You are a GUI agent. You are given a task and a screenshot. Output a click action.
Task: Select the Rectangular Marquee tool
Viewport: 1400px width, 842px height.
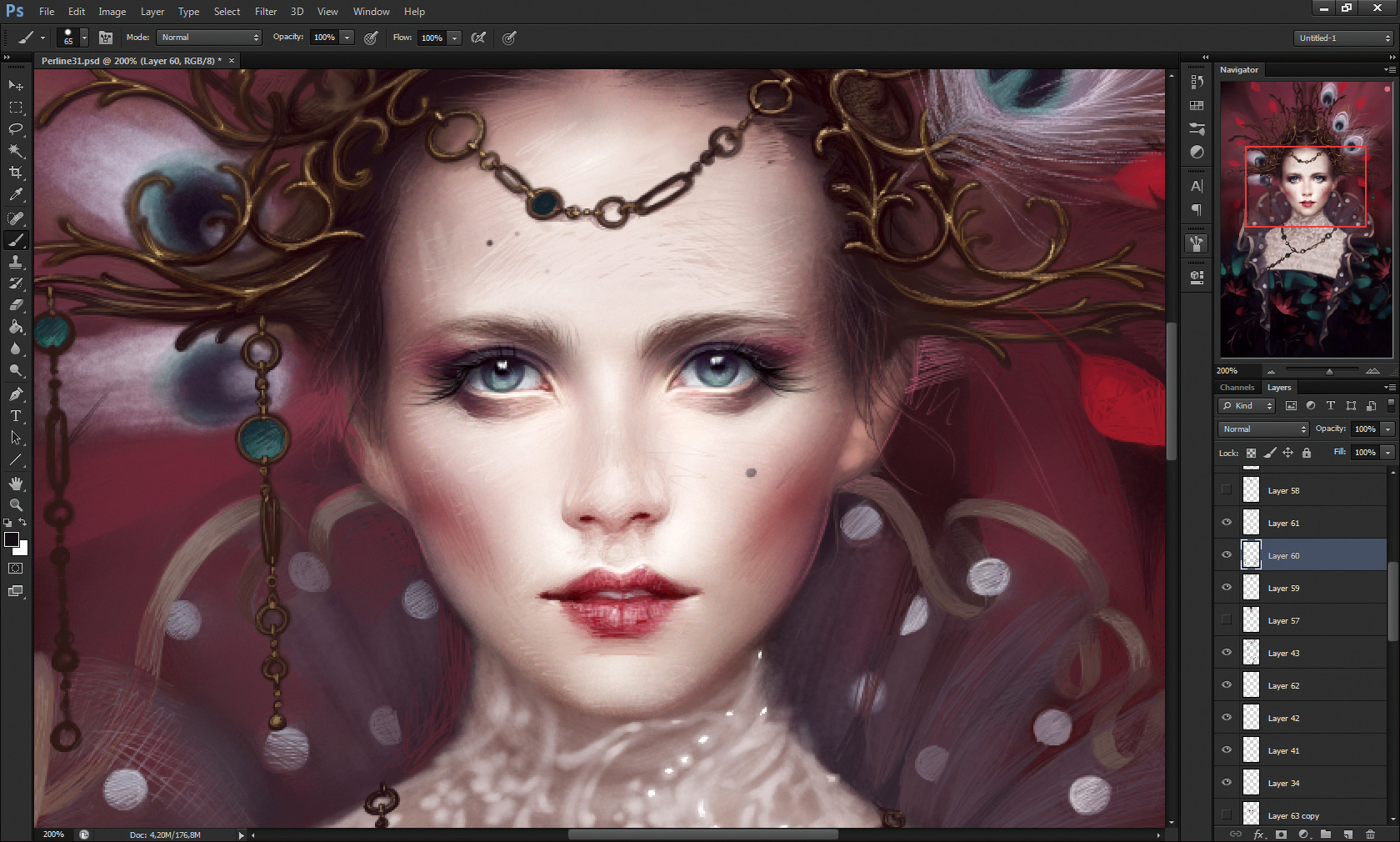pos(16,108)
